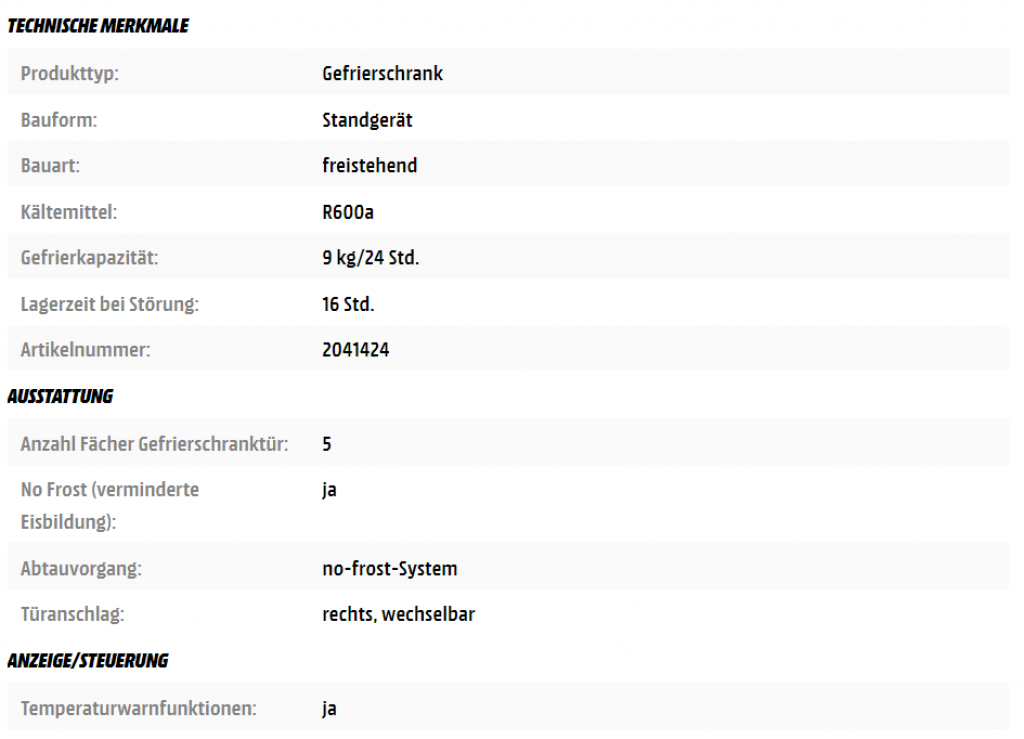Click the Anzahl Fächer Gefrierschranktür label

point(154,444)
